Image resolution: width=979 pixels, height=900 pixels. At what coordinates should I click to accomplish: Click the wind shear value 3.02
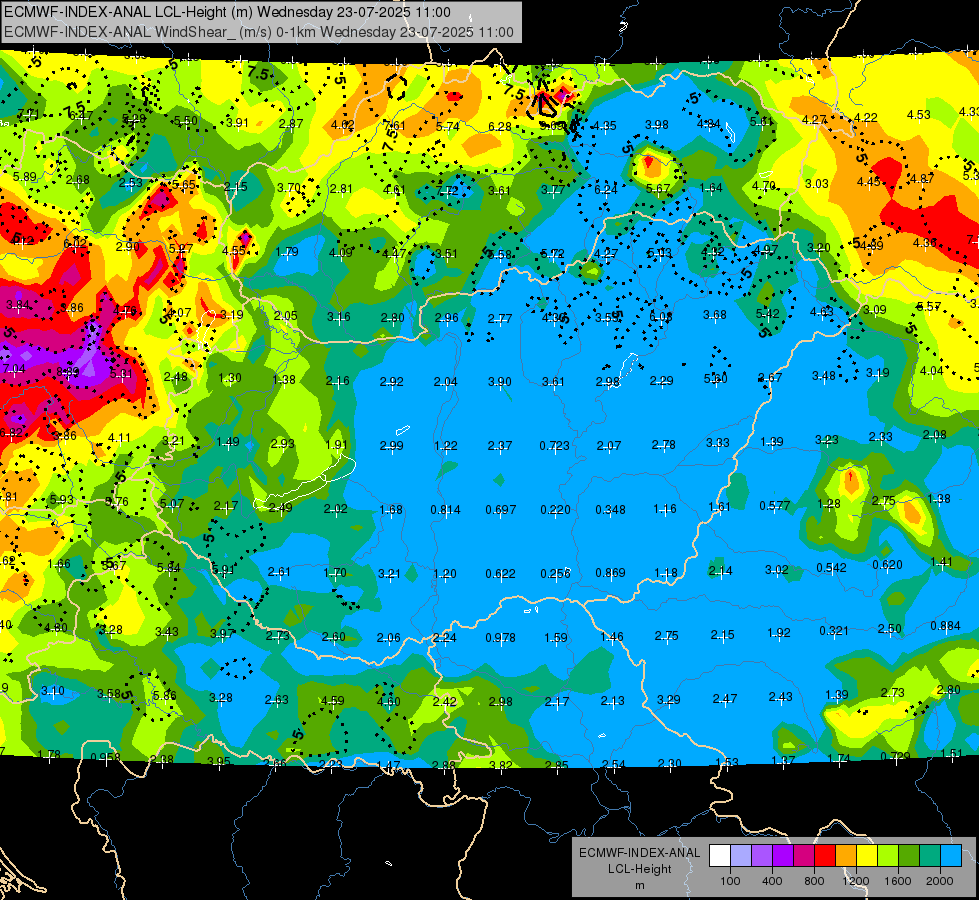pos(777,570)
